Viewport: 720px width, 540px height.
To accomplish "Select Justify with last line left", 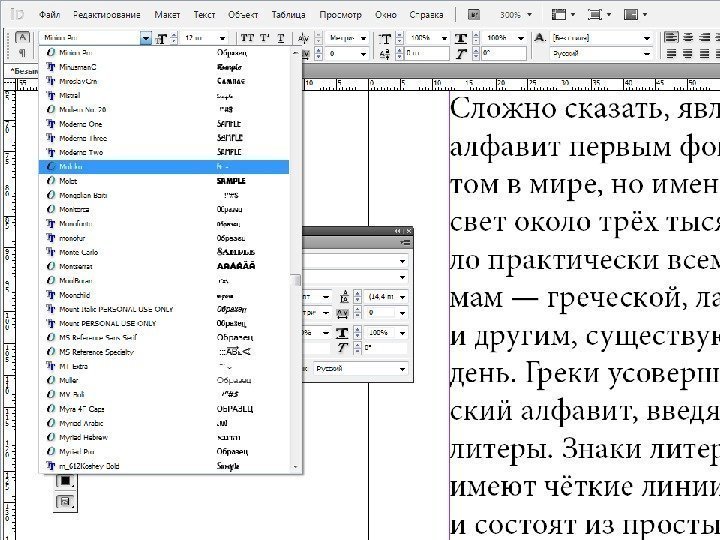I will pyautogui.click(x=671, y=54).
